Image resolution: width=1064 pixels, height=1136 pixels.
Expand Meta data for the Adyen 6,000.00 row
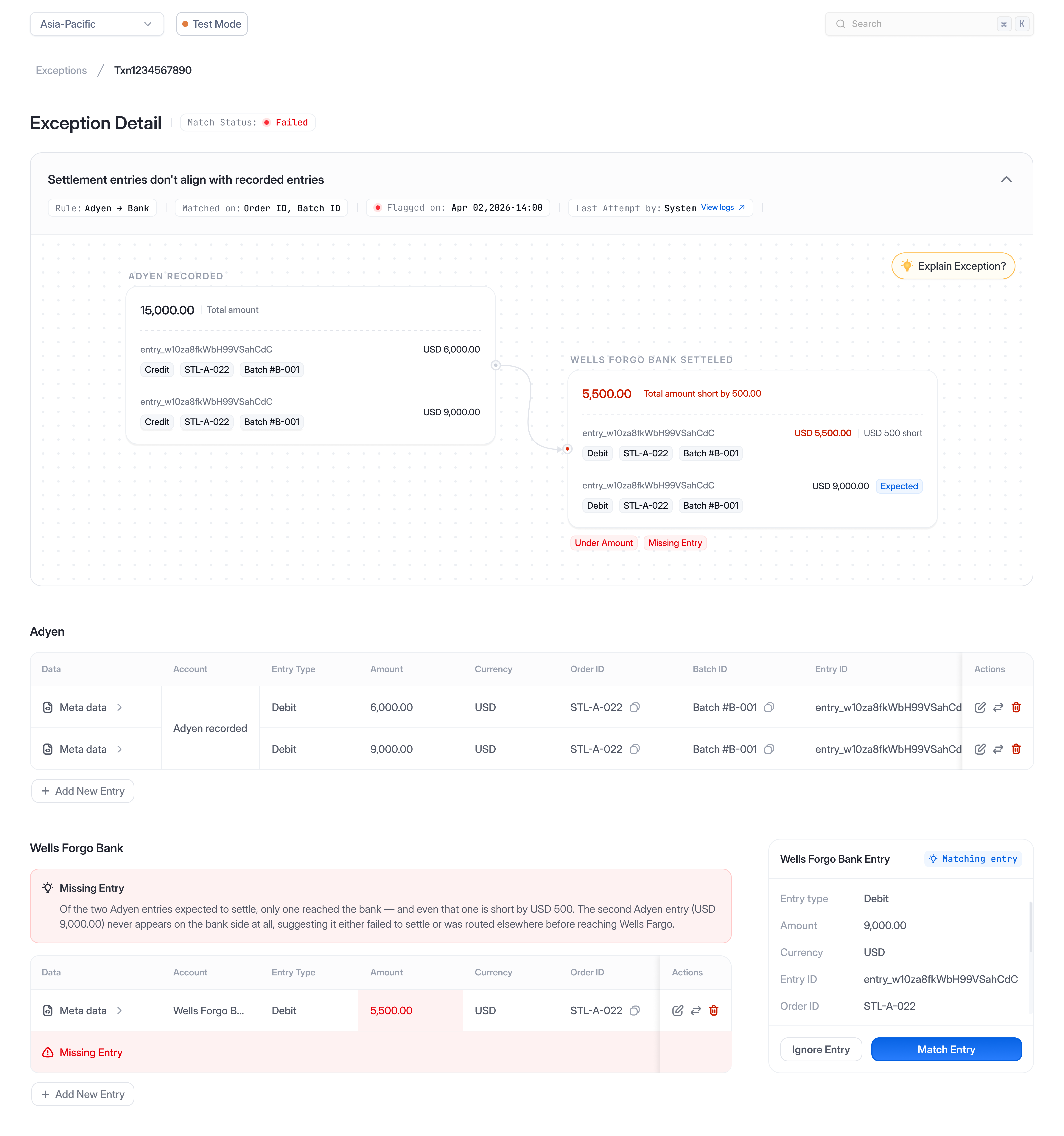point(119,707)
